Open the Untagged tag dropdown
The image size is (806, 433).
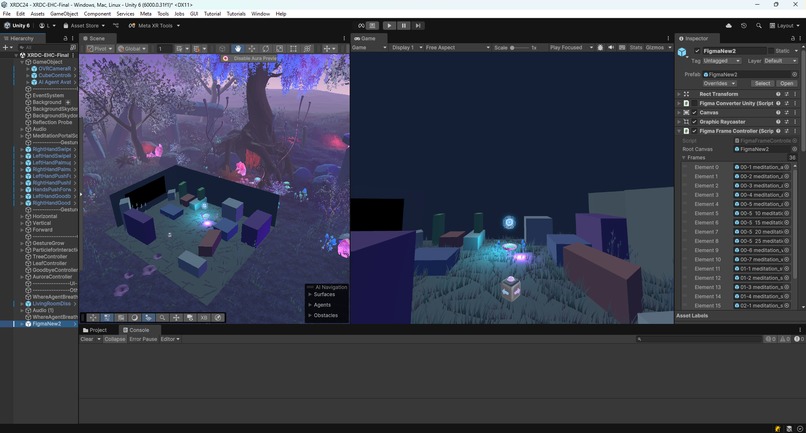click(x=722, y=61)
